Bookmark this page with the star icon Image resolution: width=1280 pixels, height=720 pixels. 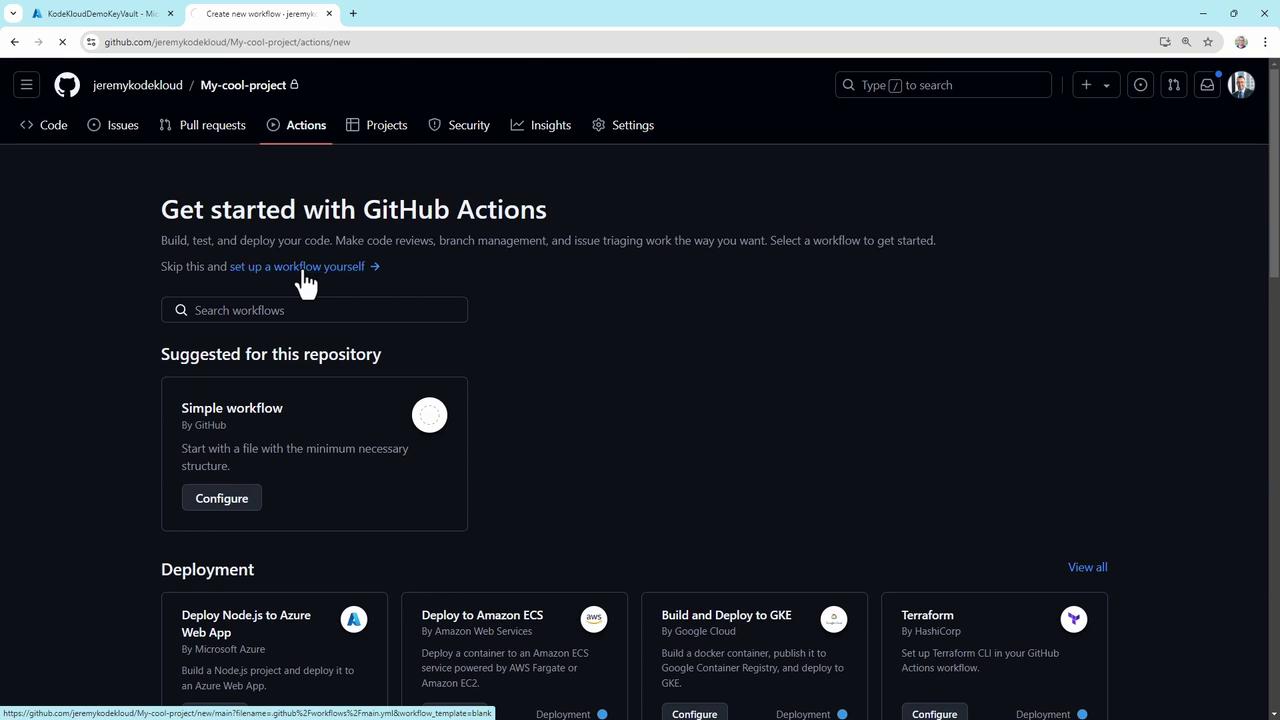1208,42
